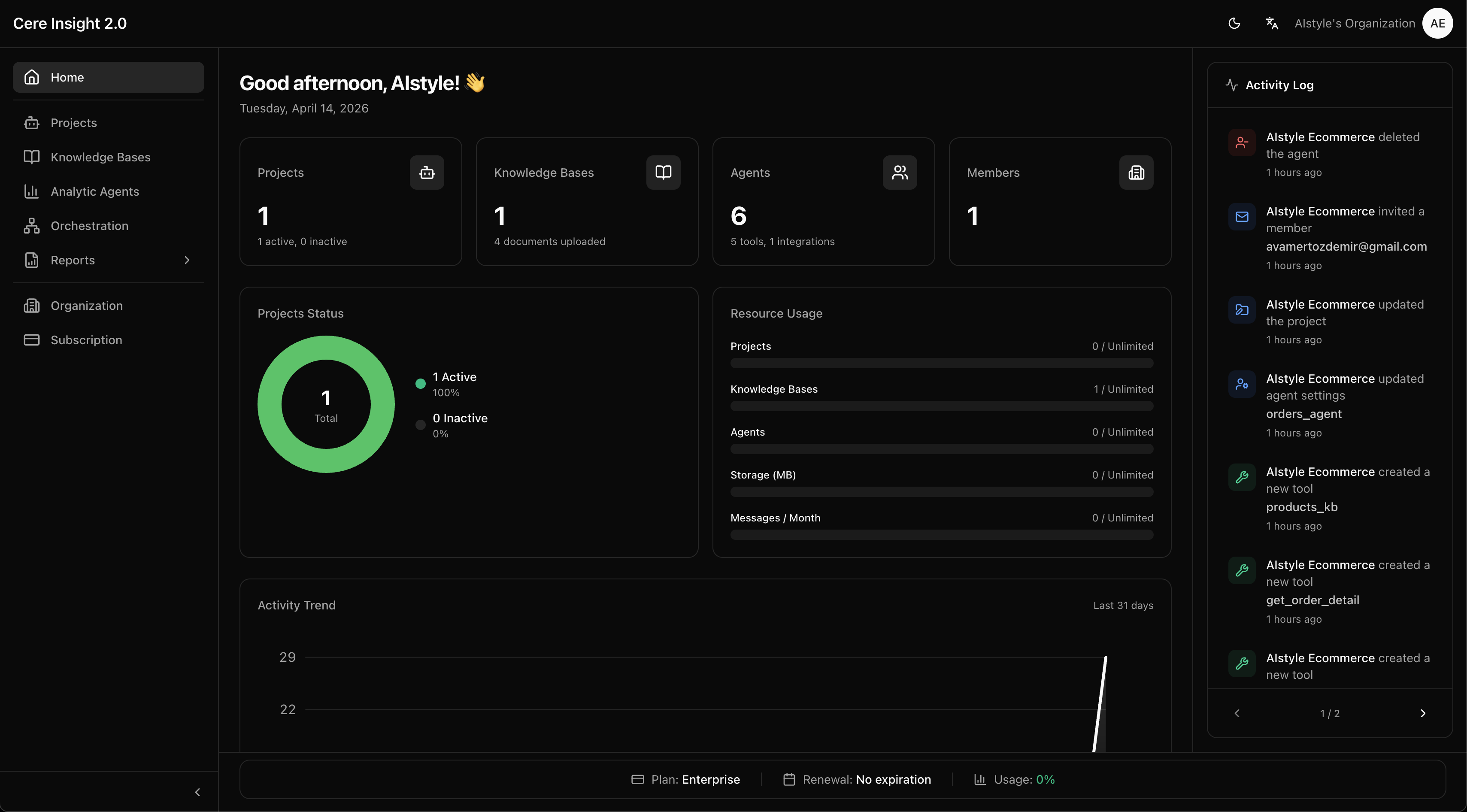Click the Activity Log waveform icon

(x=1232, y=84)
